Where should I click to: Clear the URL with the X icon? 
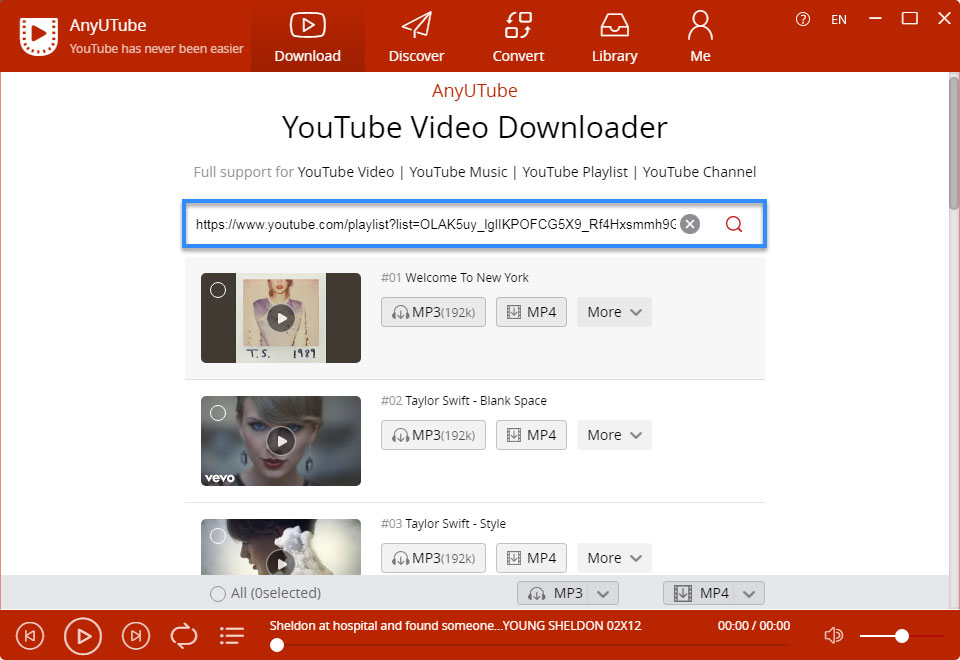pyautogui.click(x=690, y=224)
